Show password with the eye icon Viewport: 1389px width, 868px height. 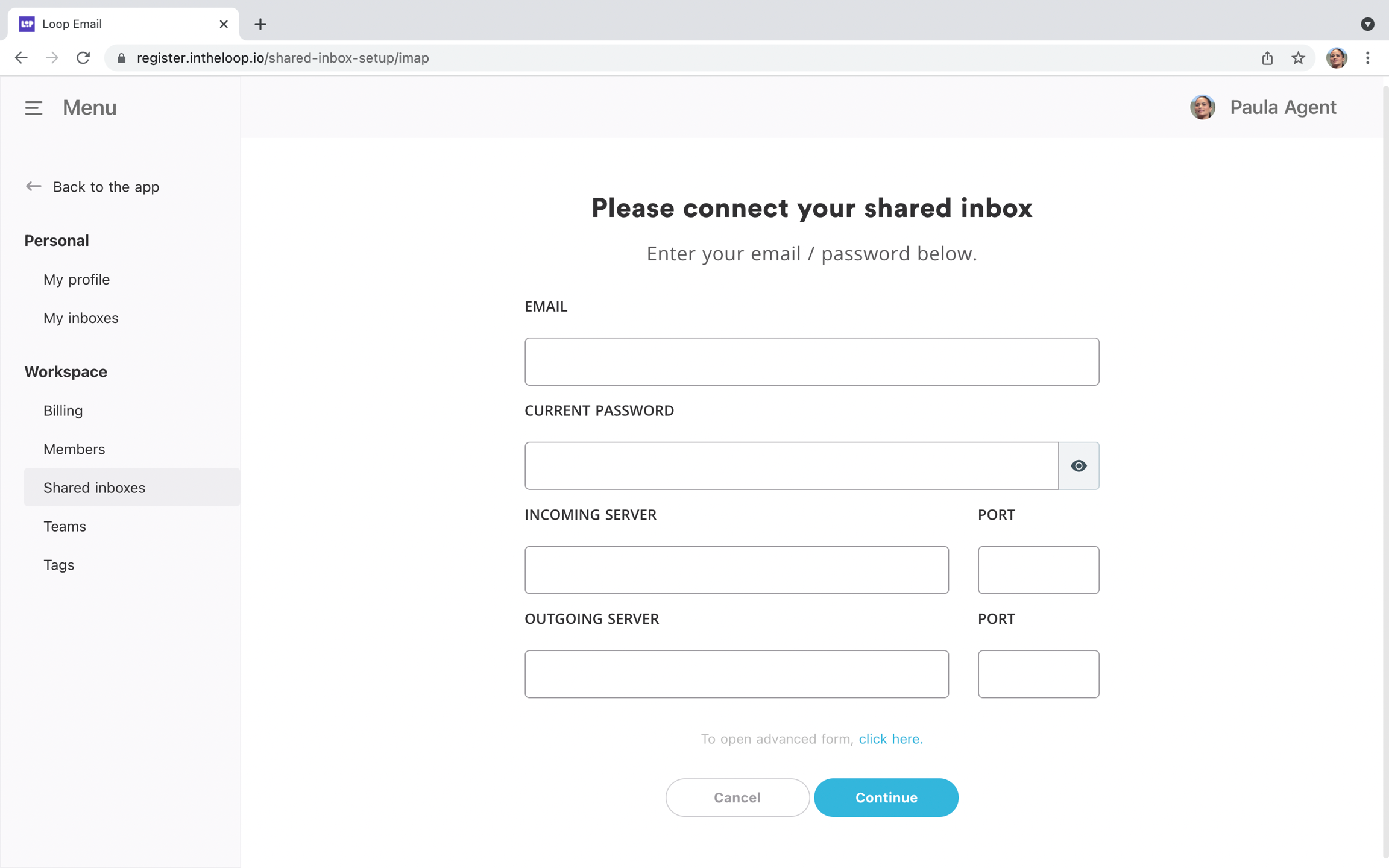pos(1079,466)
